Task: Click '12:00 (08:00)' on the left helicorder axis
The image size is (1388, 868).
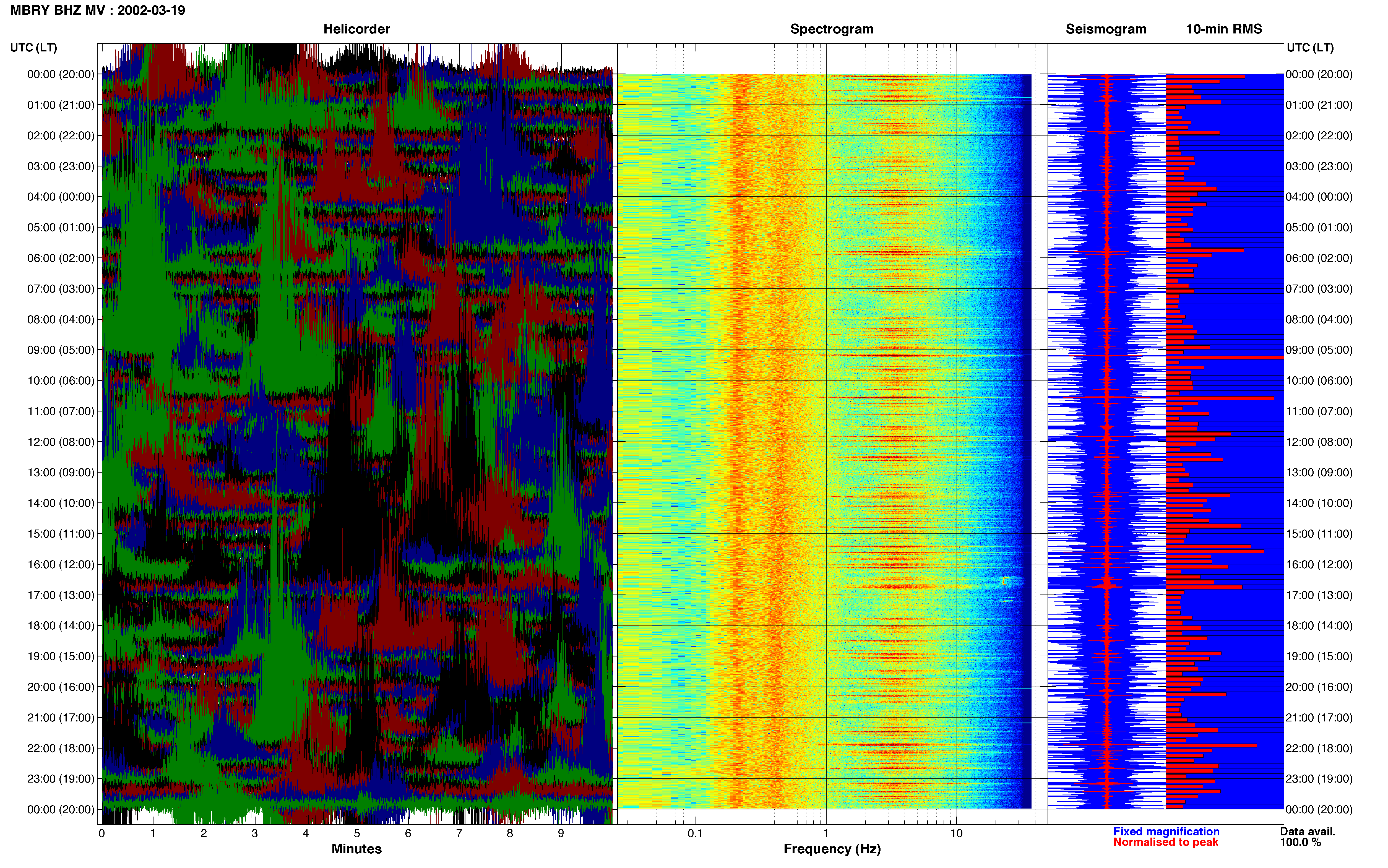Action: (61, 442)
